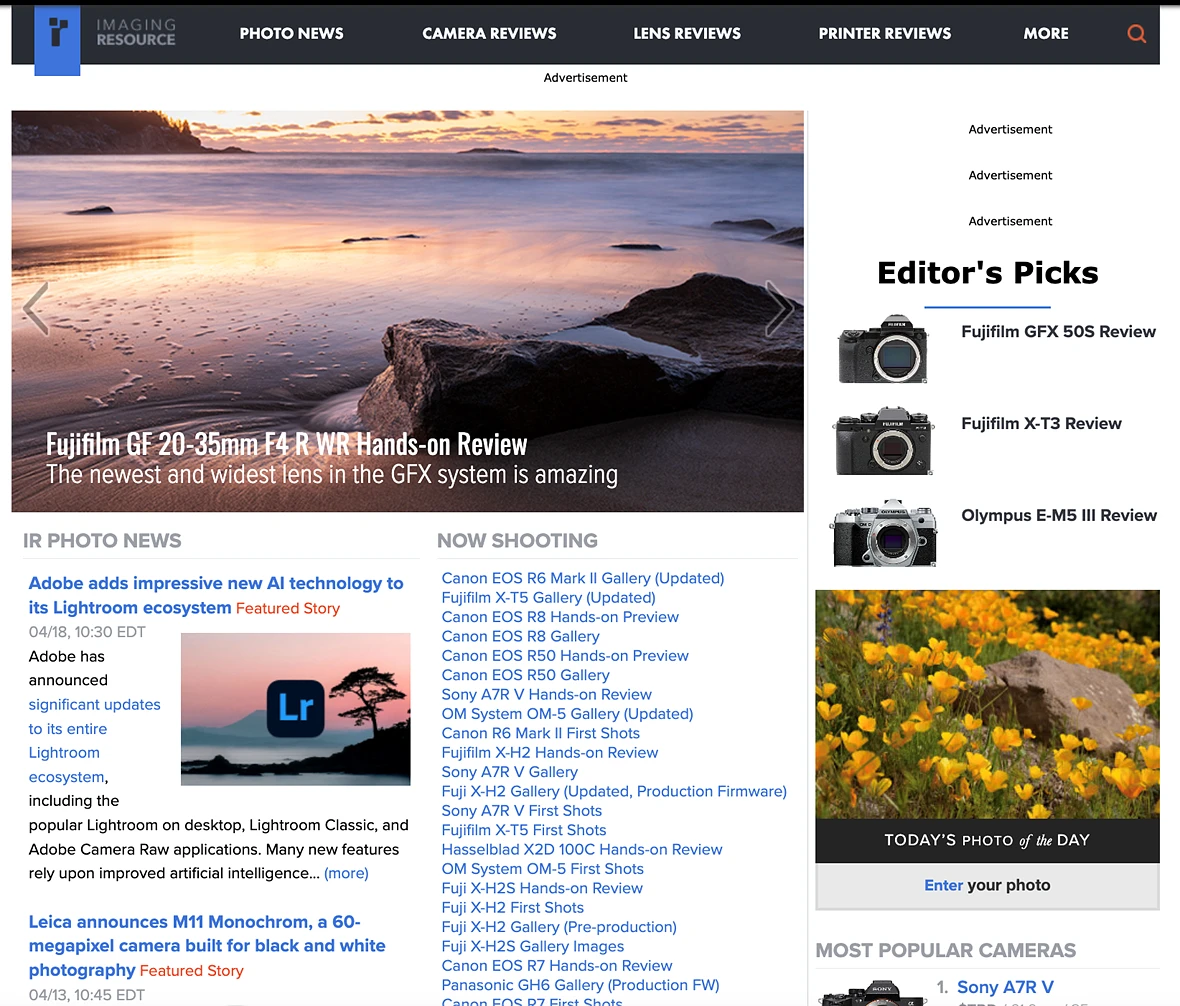Advance carousel with right chevron arrow
The image size is (1180, 1006).
pos(780,308)
